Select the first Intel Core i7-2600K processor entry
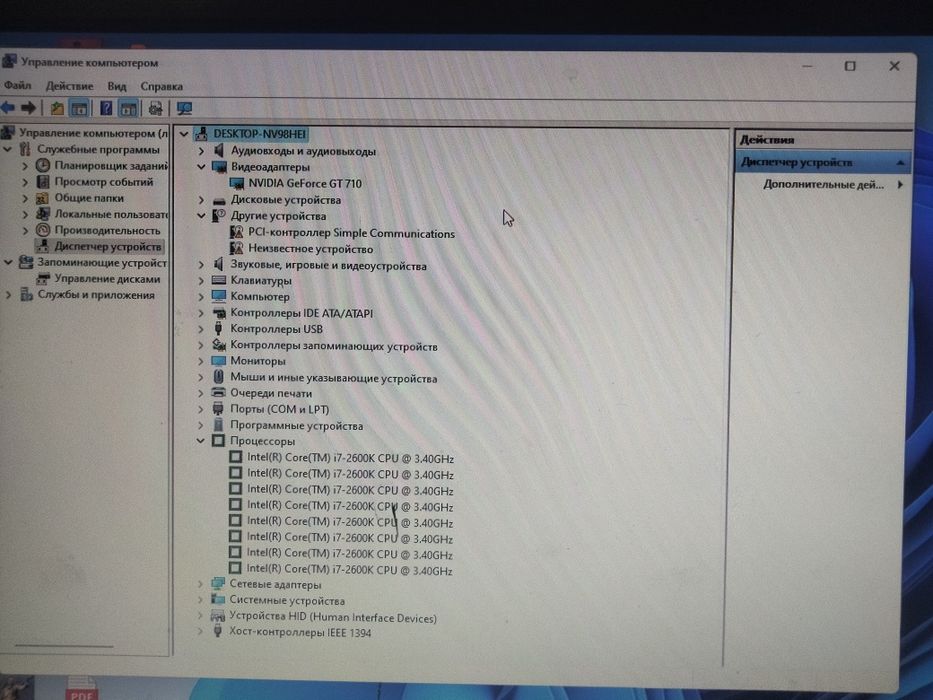This screenshot has width=933, height=700. [350, 458]
